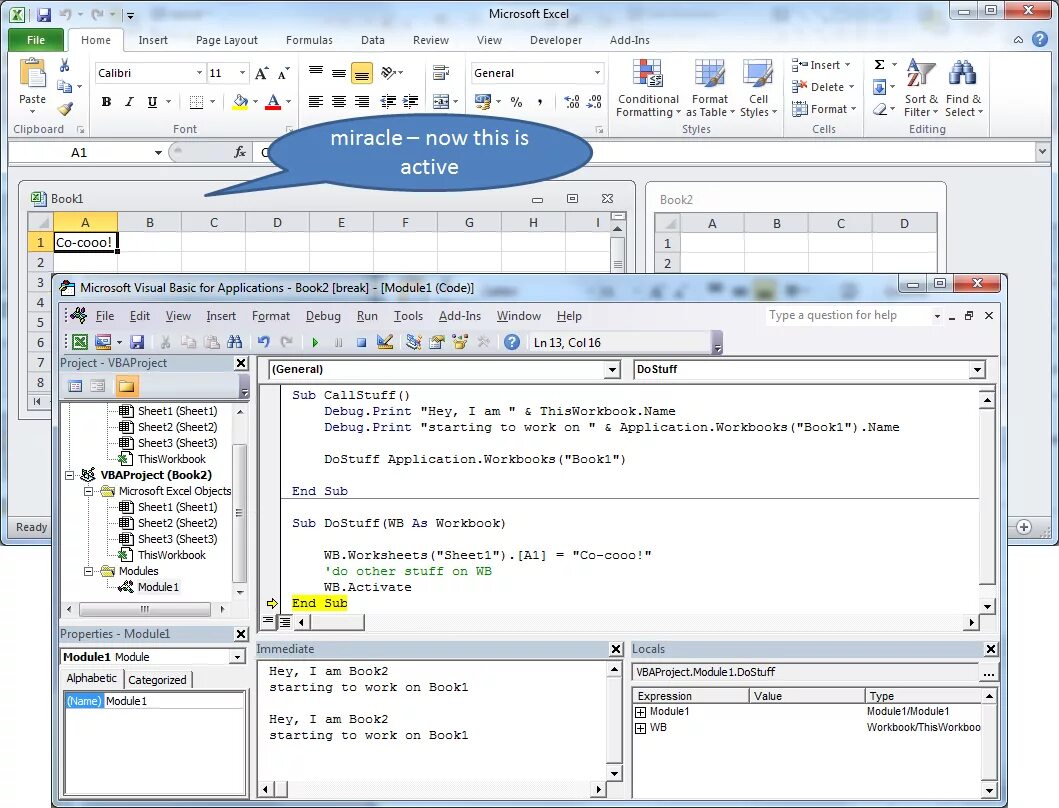Click the Fill Color bucket icon
1059x808 pixels.
click(x=240, y=102)
